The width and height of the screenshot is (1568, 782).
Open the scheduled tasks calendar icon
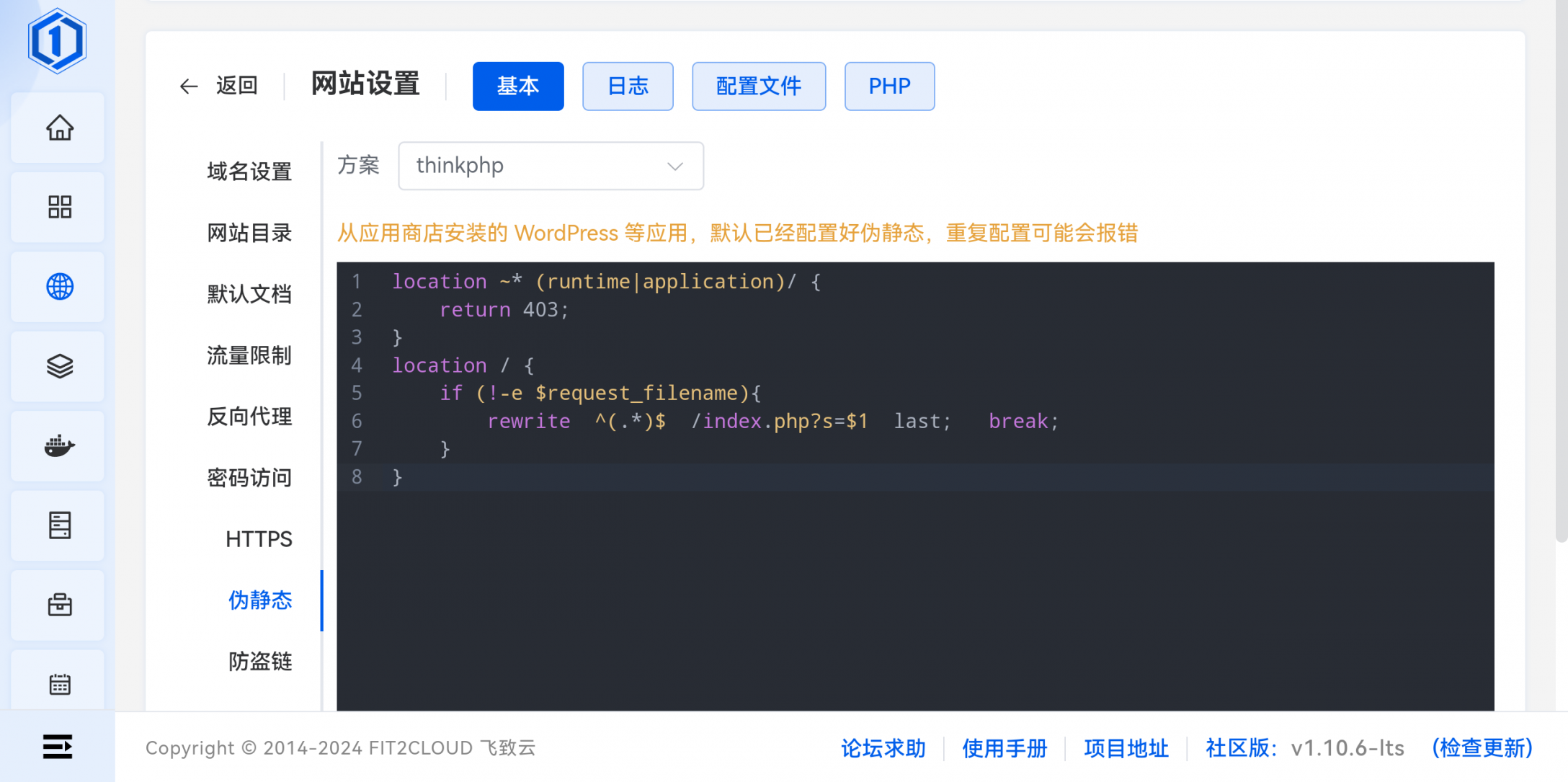(x=60, y=684)
